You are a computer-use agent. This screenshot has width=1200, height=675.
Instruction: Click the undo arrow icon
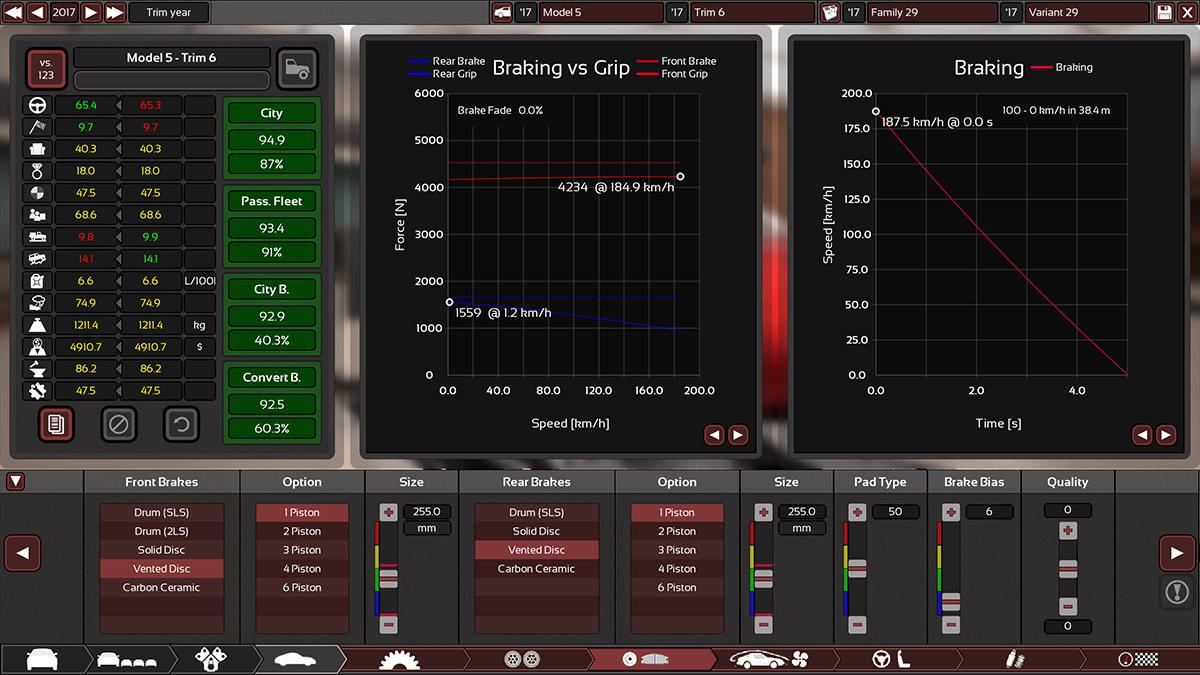click(x=181, y=425)
